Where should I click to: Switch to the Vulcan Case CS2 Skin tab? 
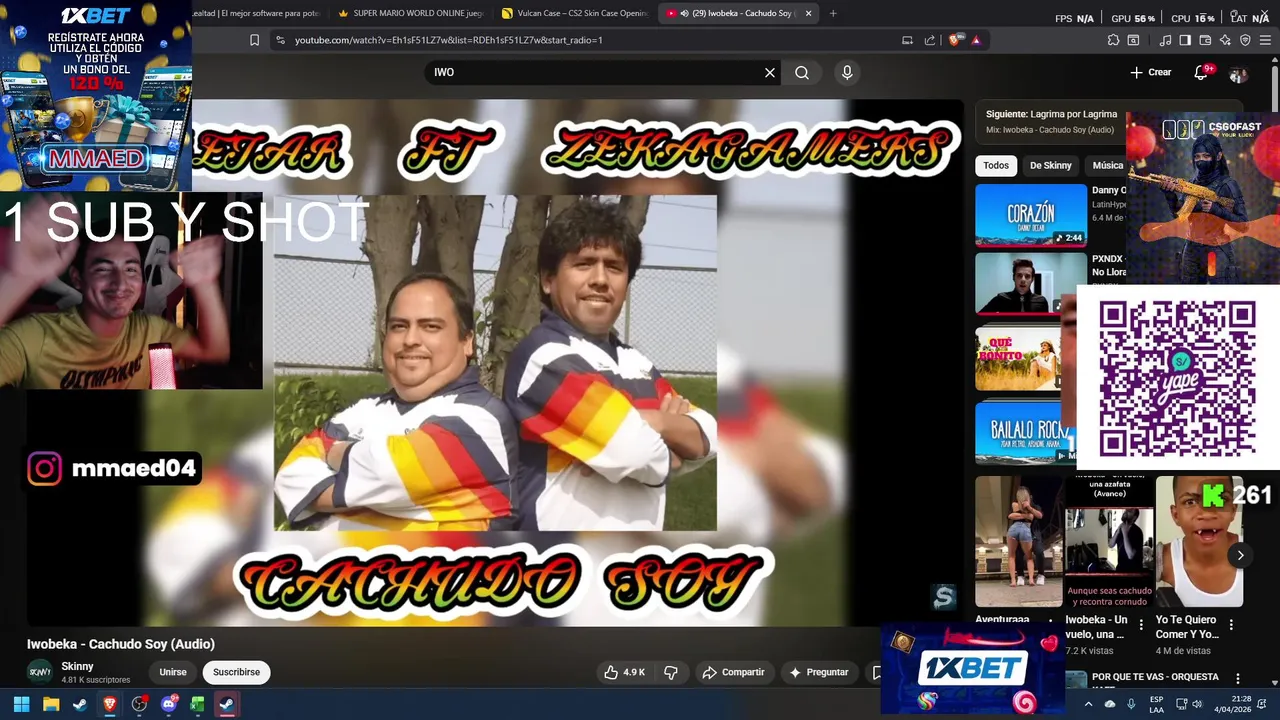574,13
